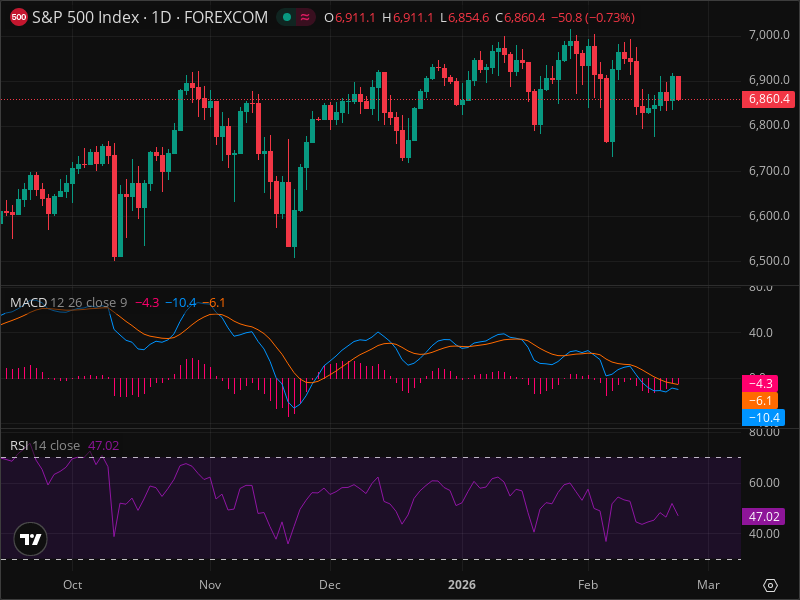800x600 pixels.
Task: Click the 6,860.4 current price label
Action: pyautogui.click(x=769, y=98)
